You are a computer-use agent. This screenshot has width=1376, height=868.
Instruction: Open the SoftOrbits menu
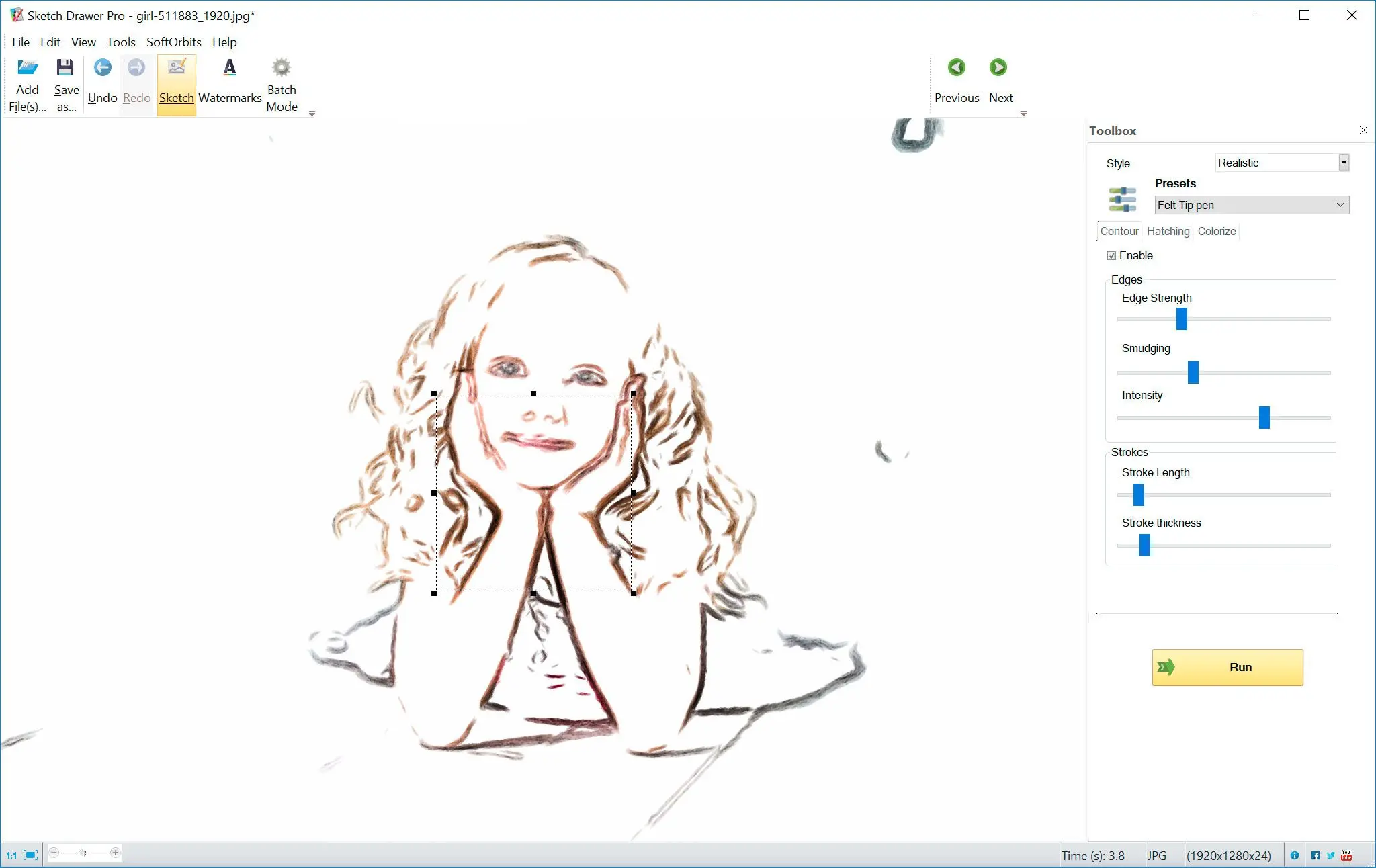[x=172, y=42]
